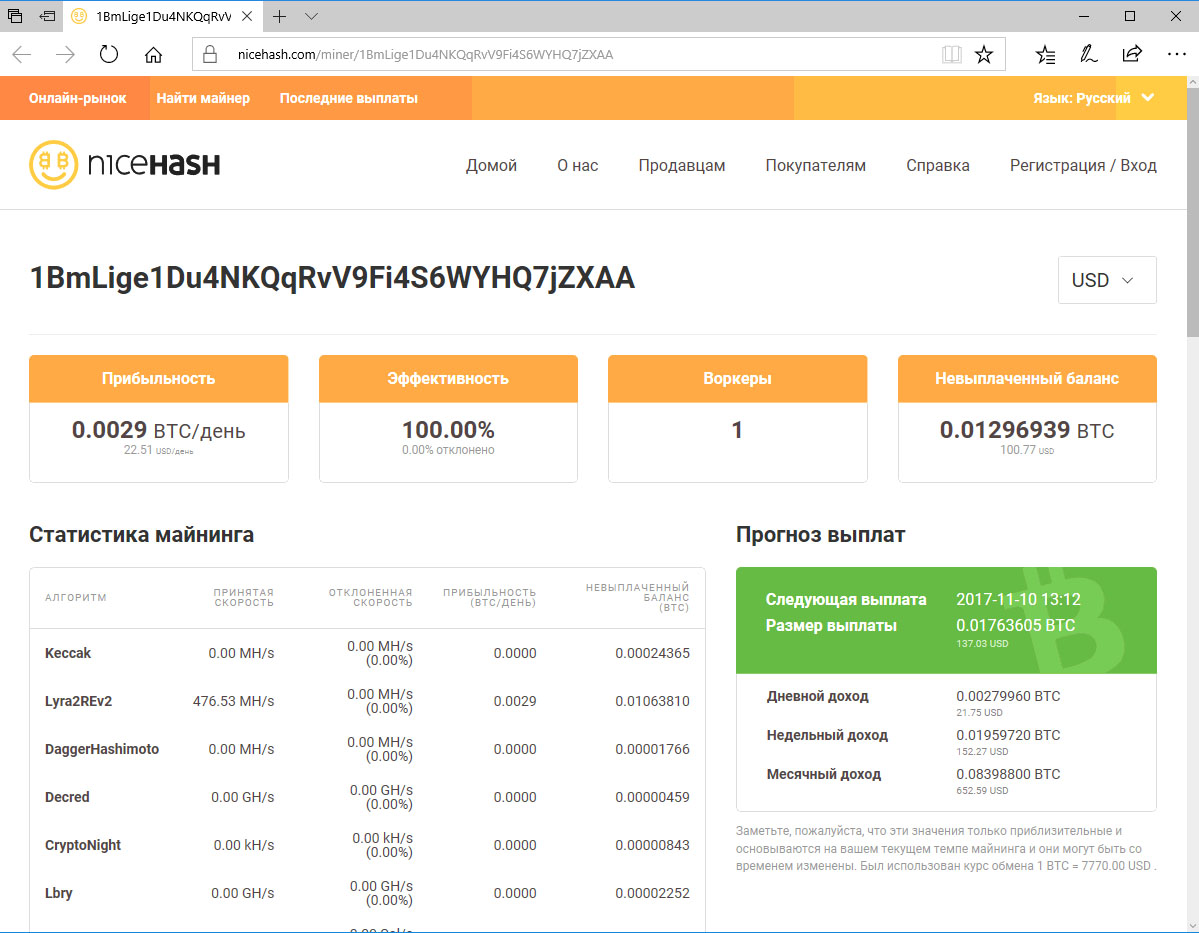Click the payout size 0.01763605 BTC

(x=1015, y=626)
